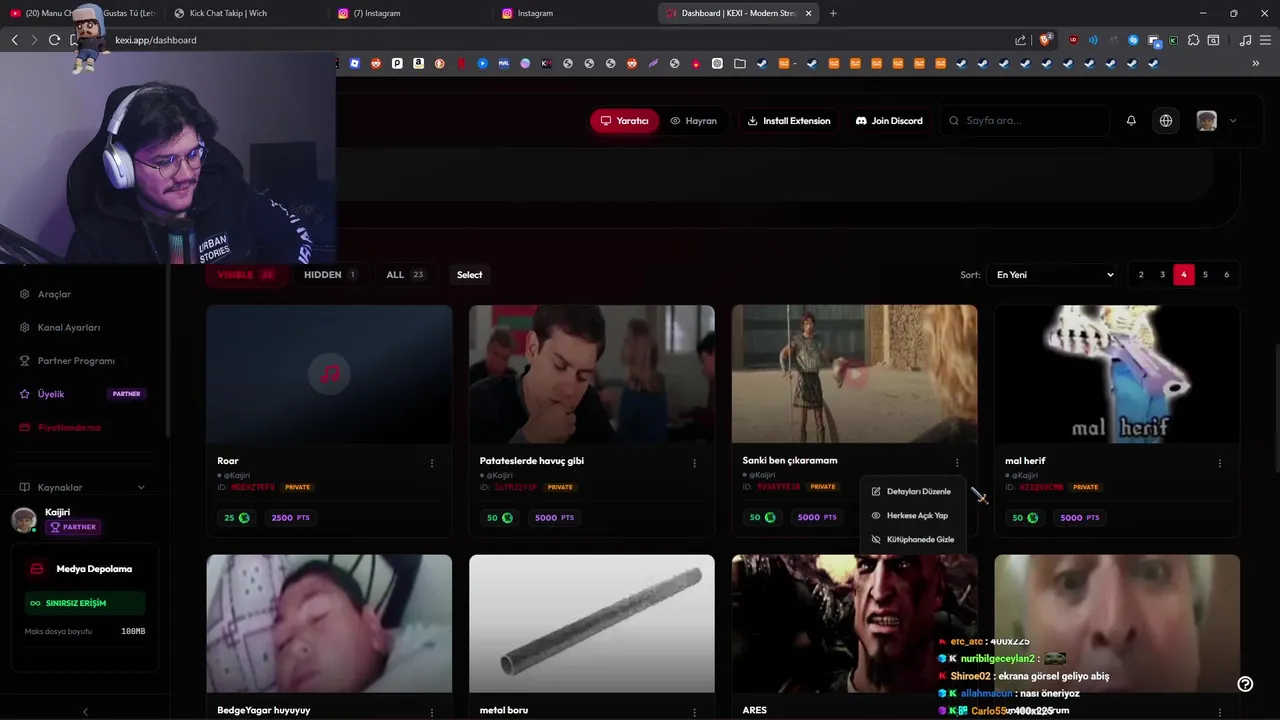Open a new browser tab
Screen dimensions: 1280x720
[833, 13]
